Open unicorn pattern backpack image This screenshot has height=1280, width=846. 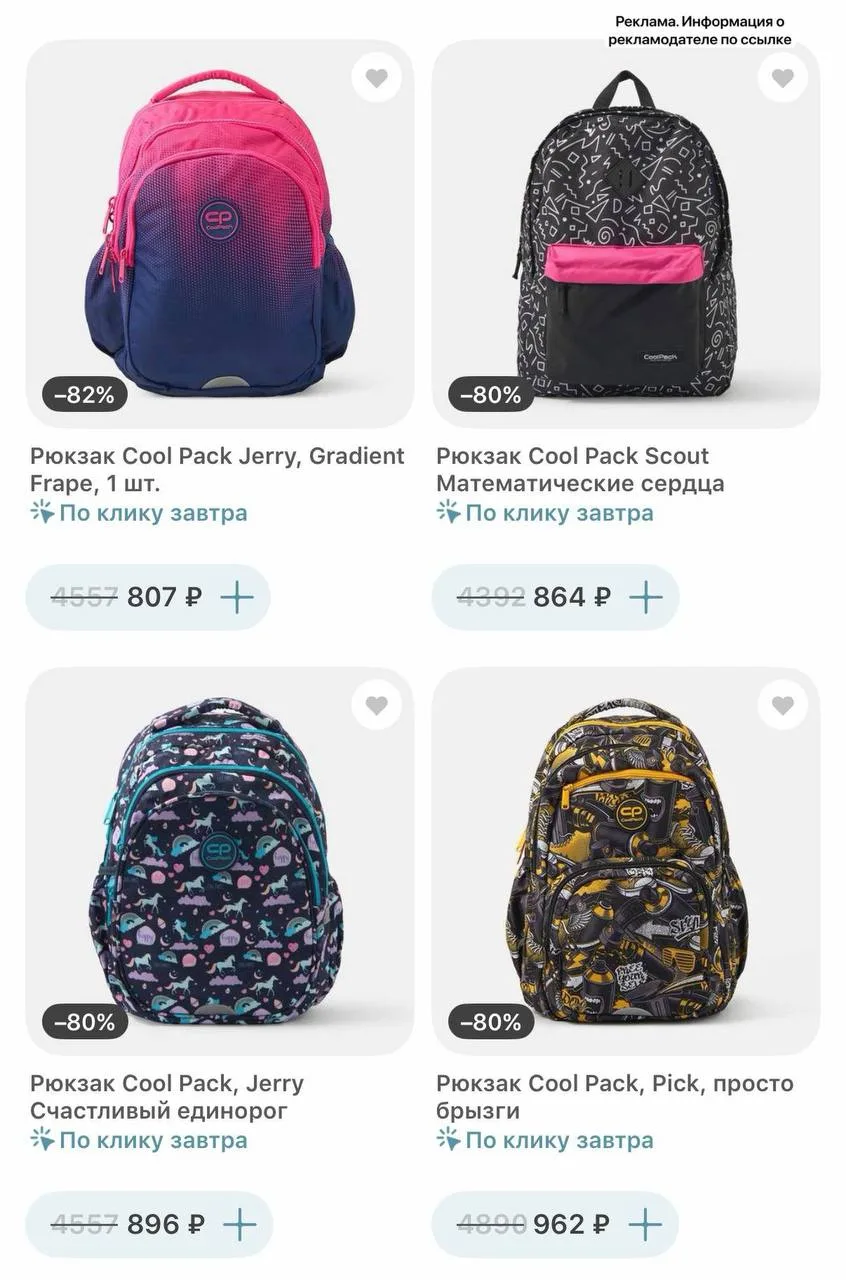point(220,861)
